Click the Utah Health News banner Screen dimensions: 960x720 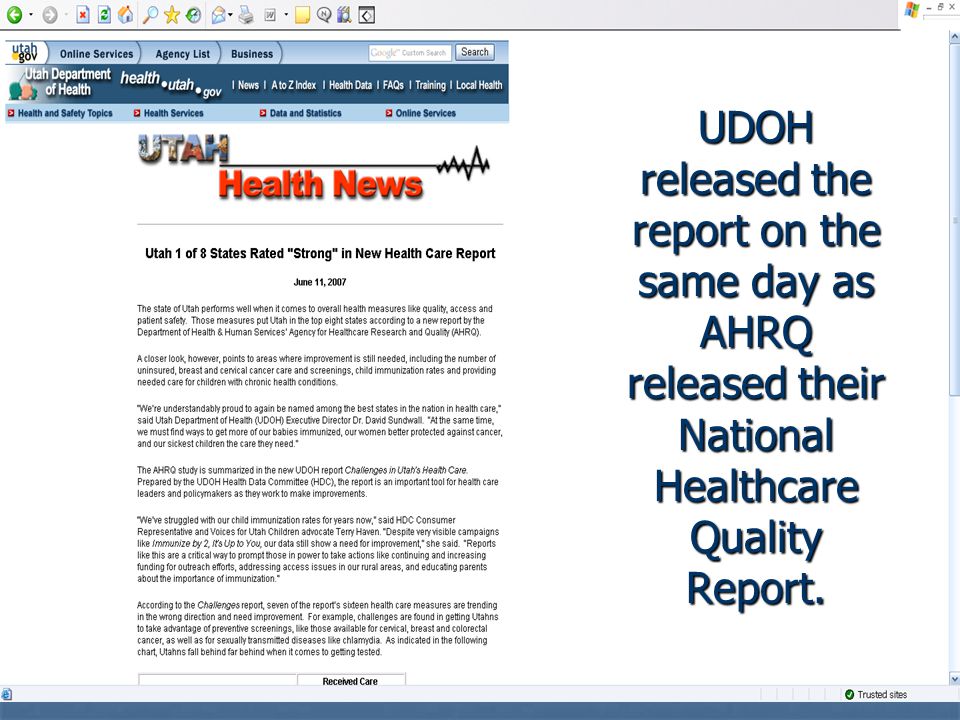pyautogui.click(x=313, y=167)
